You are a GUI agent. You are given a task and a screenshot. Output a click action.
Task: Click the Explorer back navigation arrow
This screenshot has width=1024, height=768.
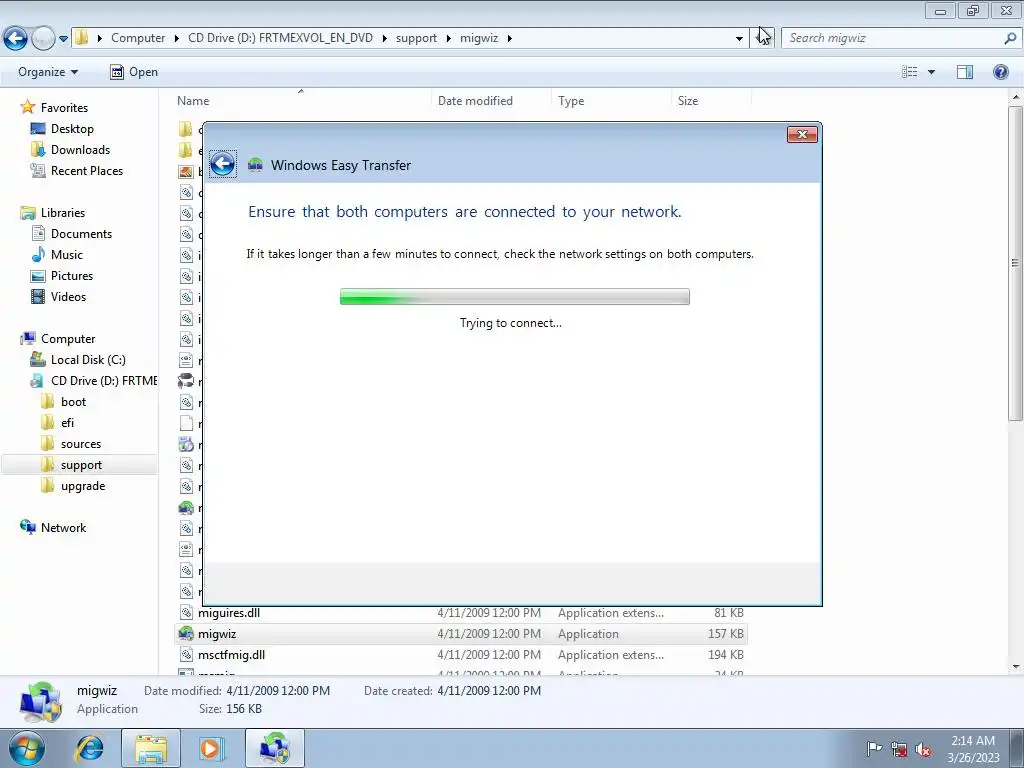pos(16,39)
